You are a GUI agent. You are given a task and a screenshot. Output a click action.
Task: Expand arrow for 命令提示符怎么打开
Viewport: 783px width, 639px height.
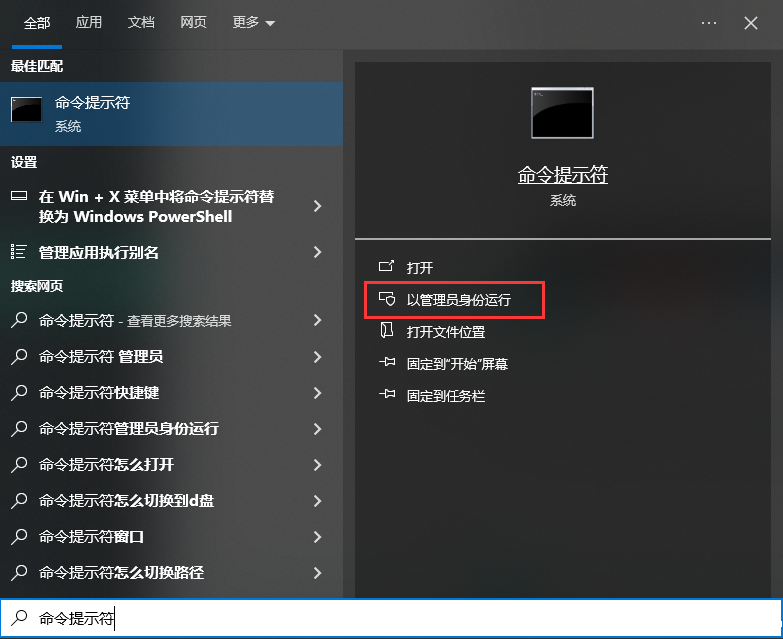[318, 464]
